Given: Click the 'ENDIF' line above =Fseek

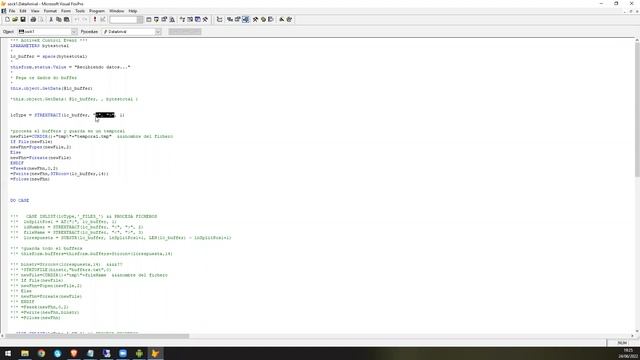Looking at the screenshot, I should 17,163.
